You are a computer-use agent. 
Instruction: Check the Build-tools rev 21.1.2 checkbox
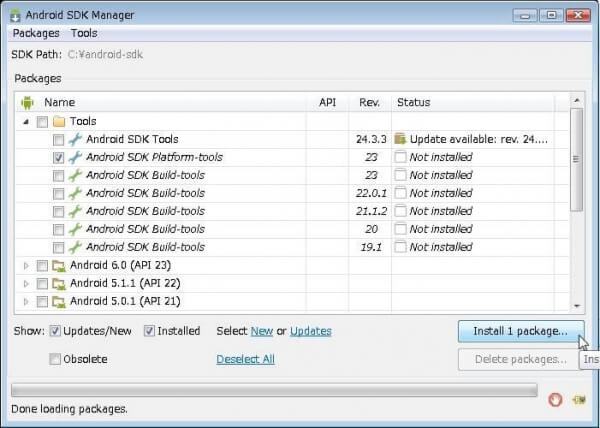(x=58, y=212)
